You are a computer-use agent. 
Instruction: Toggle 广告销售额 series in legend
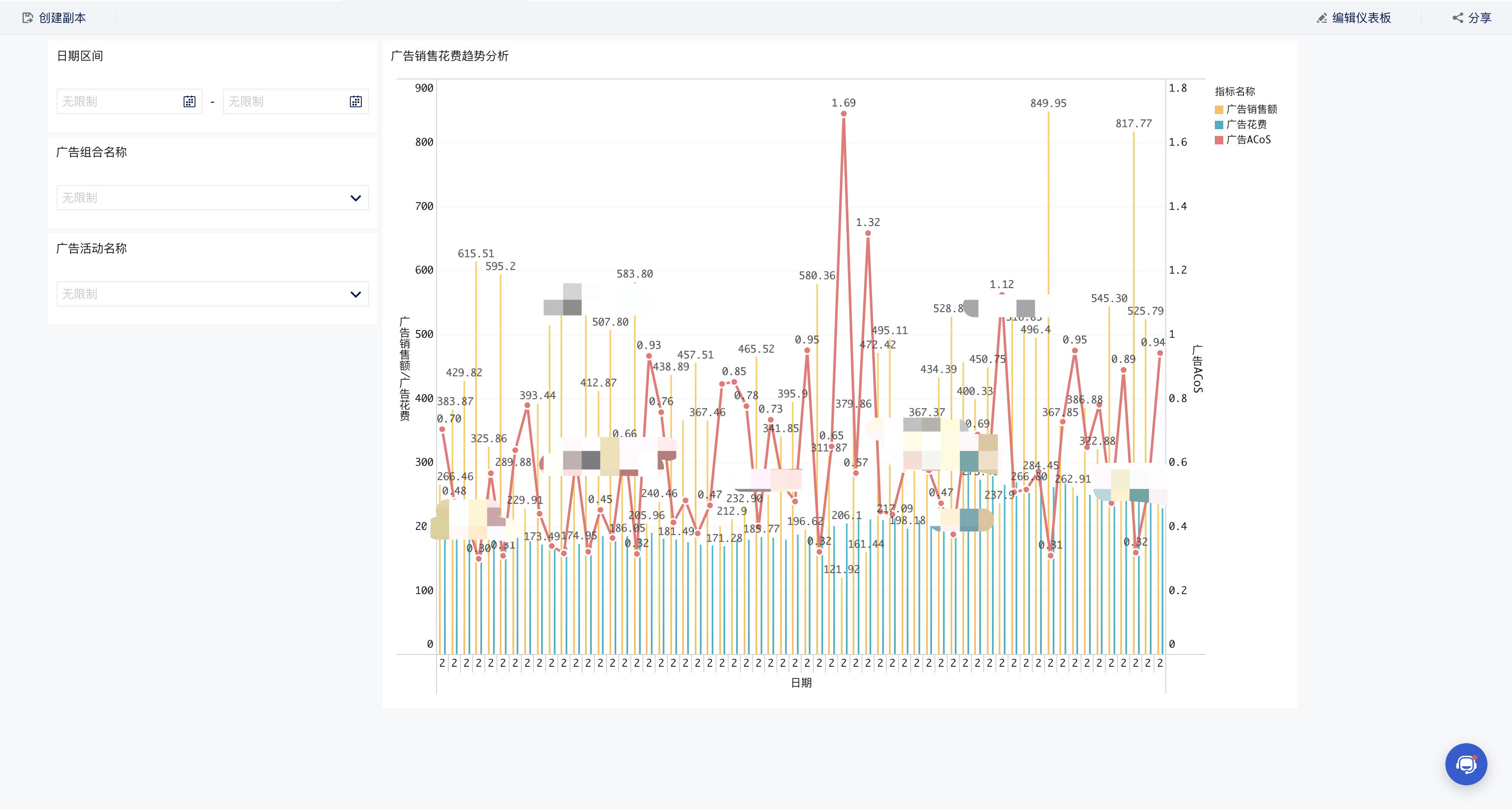[x=1252, y=109]
